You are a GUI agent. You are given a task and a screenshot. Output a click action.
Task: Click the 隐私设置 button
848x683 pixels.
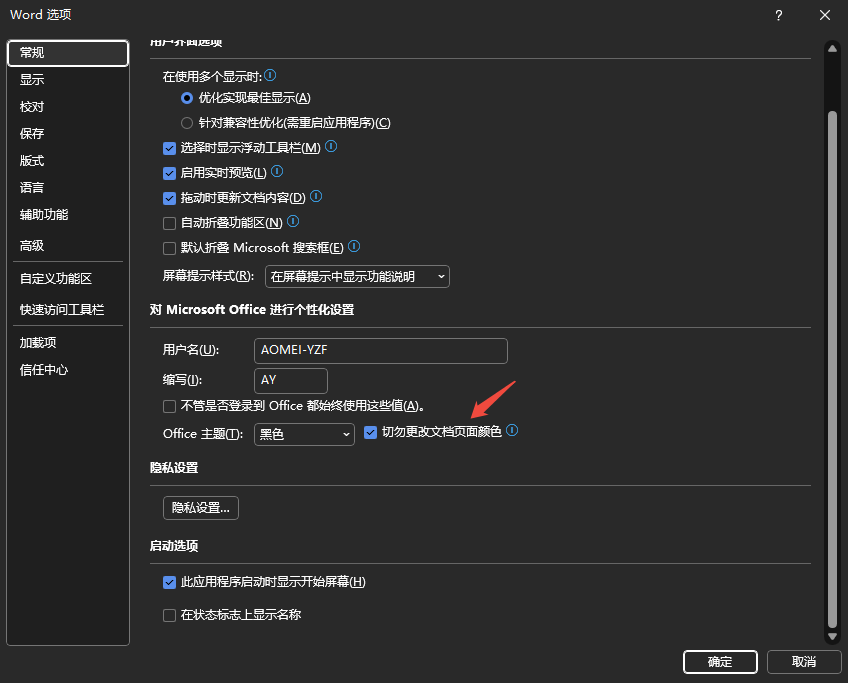click(x=200, y=507)
